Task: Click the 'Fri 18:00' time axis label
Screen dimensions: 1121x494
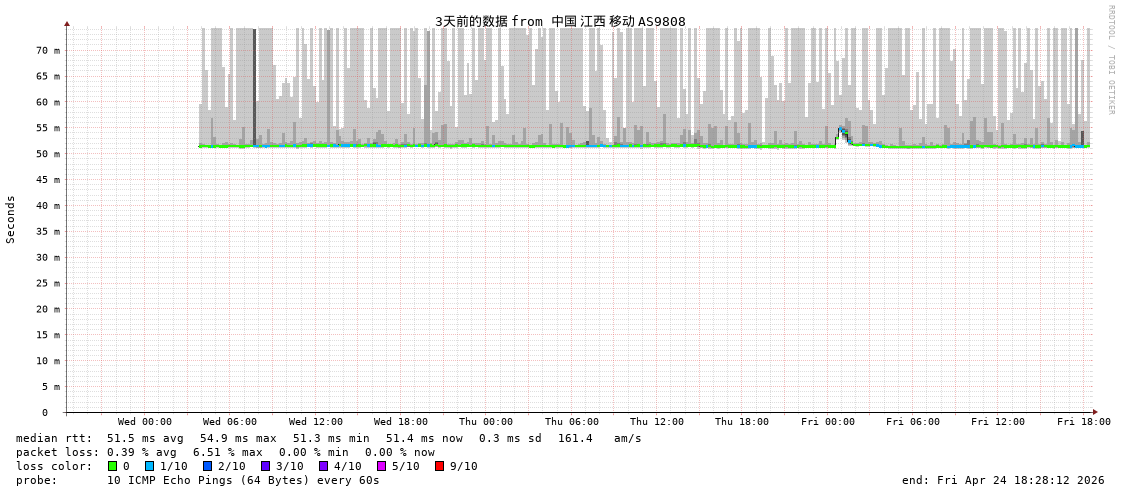Action: (x=1083, y=422)
